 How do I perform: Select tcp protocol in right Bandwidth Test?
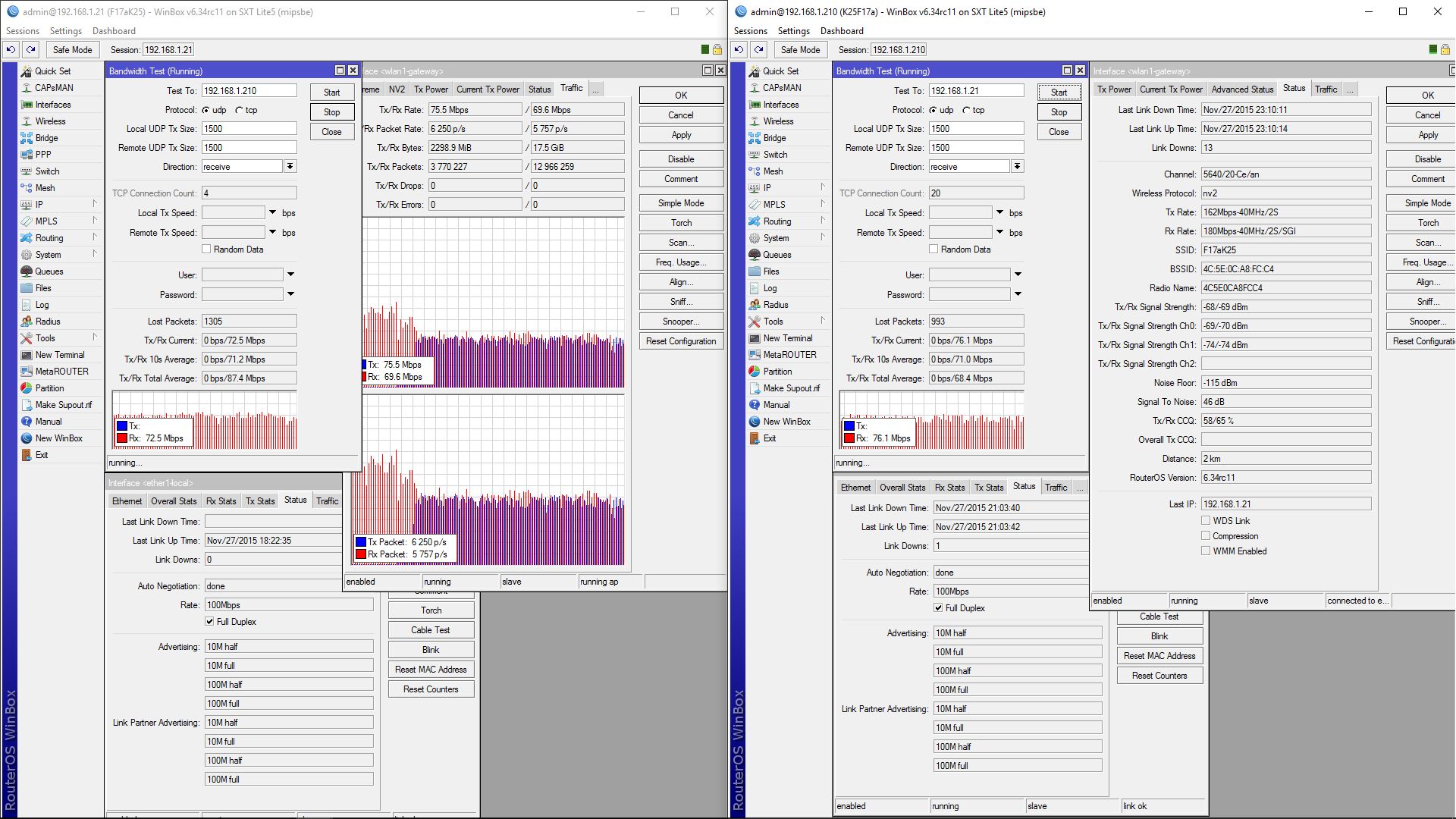click(966, 110)
